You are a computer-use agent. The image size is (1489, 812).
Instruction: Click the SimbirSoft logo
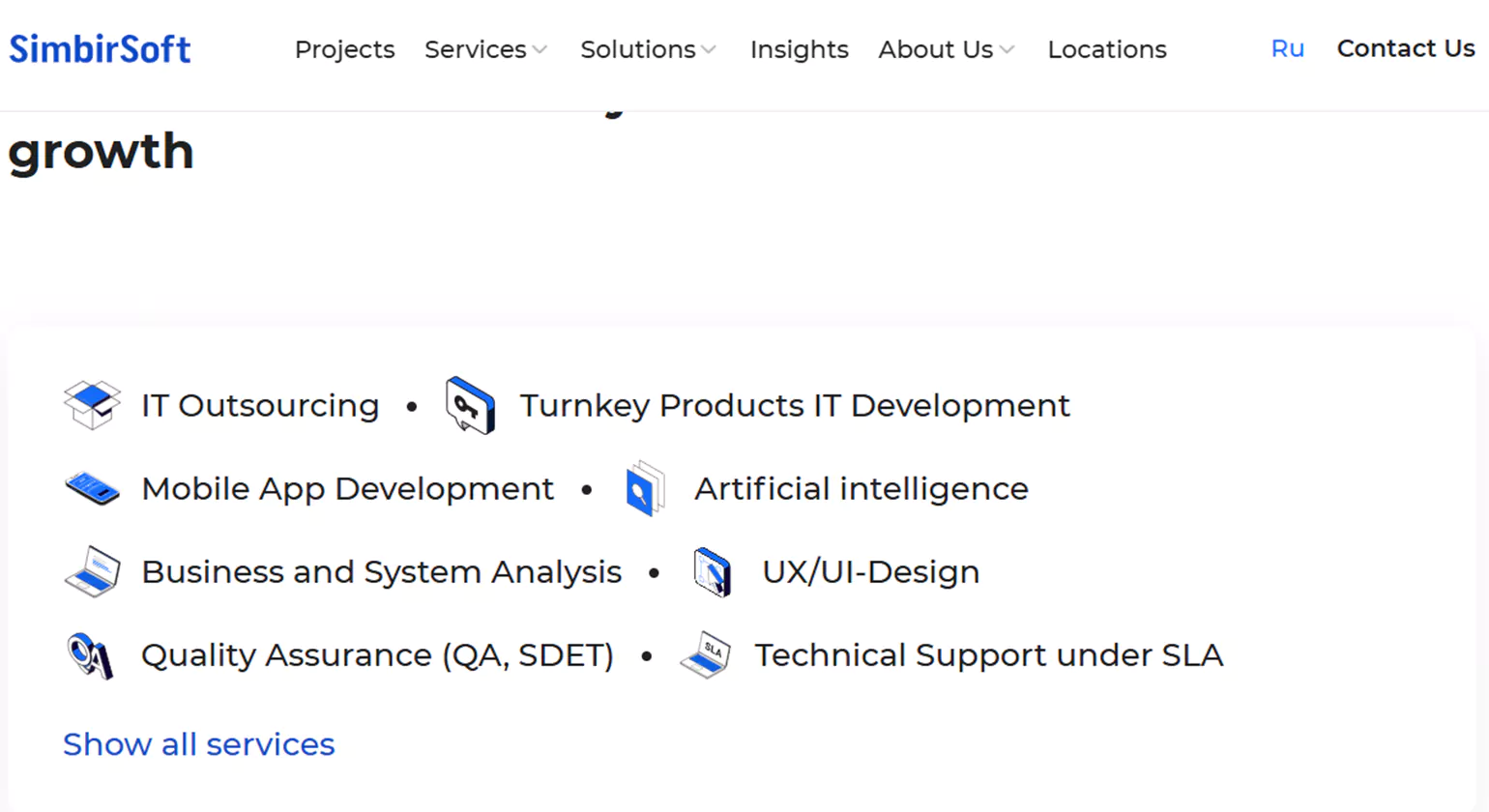coord(100,49)
